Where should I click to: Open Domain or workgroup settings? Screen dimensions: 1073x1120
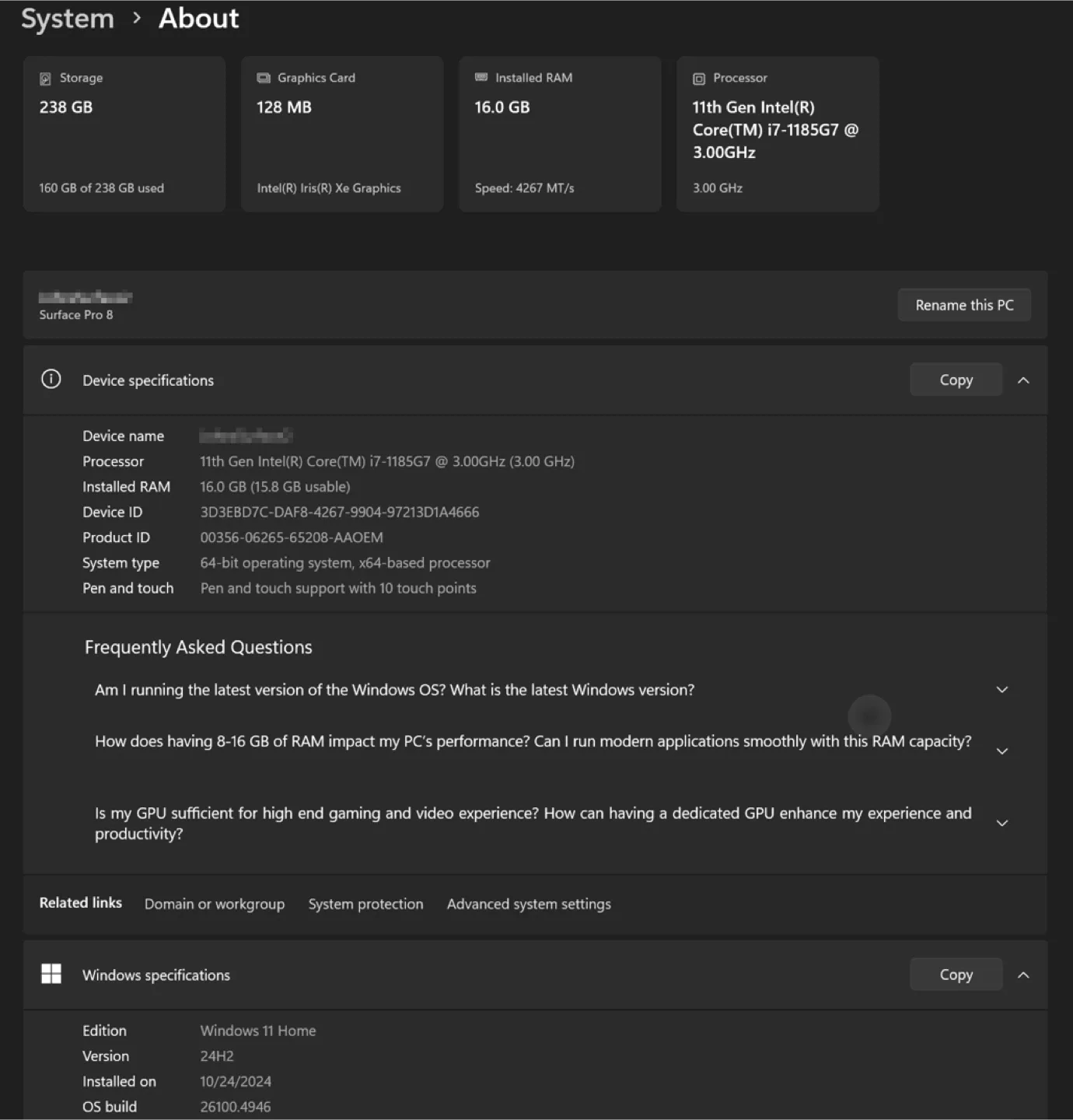tap(215, 904)
